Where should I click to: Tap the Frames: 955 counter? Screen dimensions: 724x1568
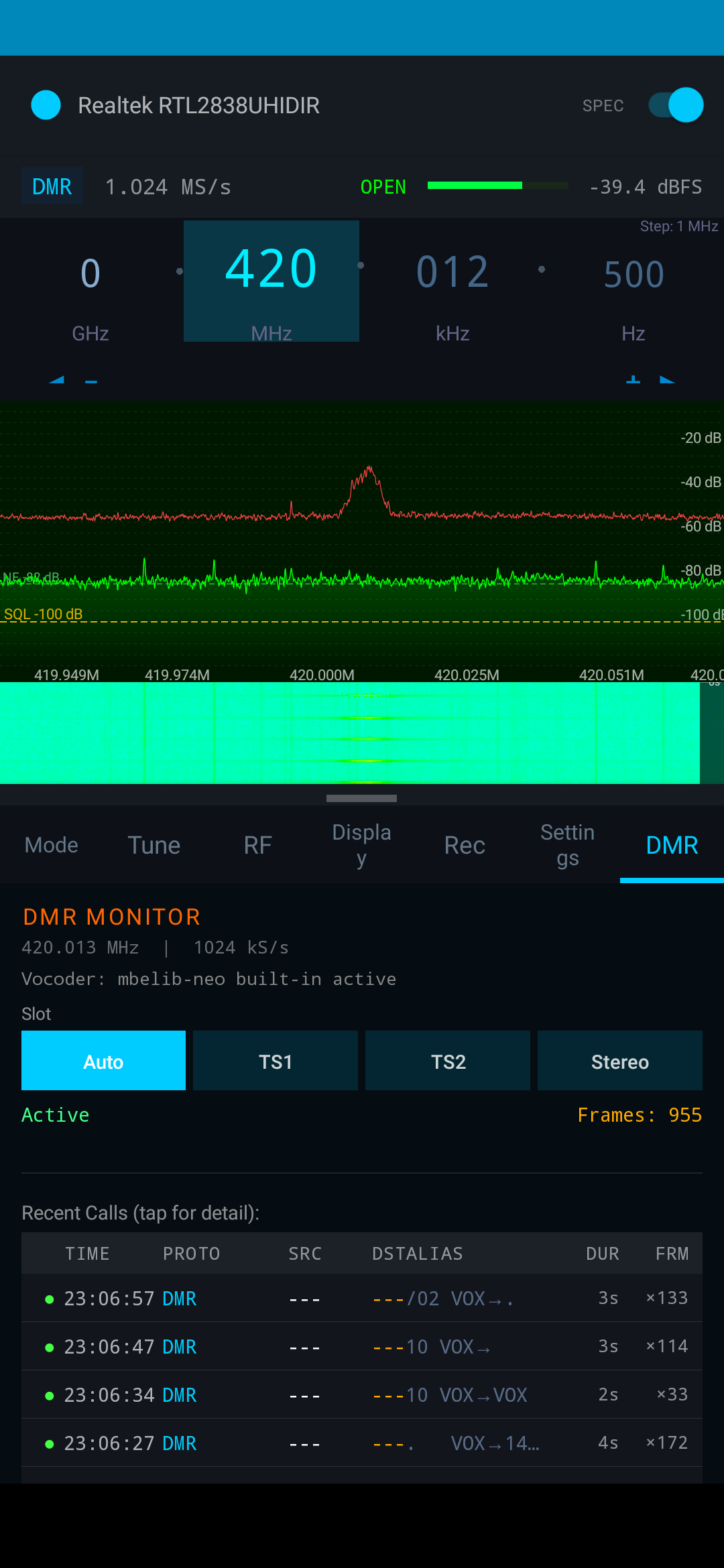pyautogui.click(x=640, y=1115)
